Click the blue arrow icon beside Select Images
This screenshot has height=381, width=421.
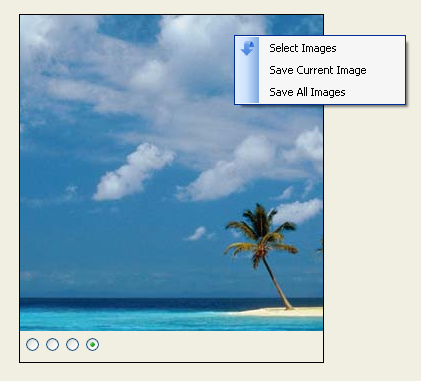(x=247, y=48)
